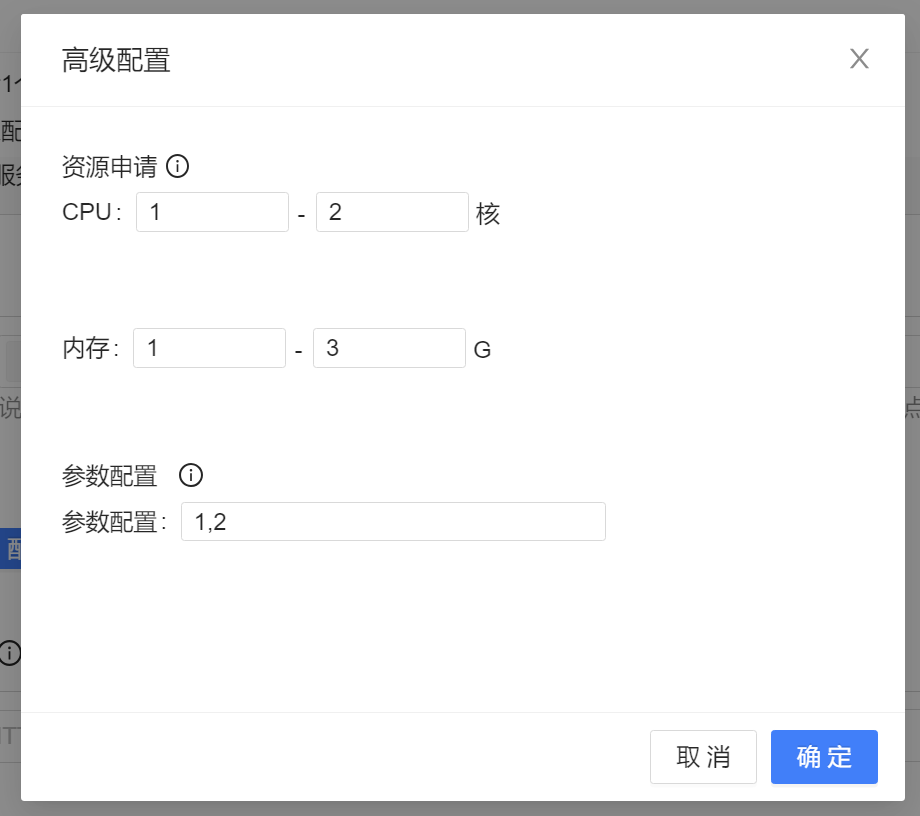
Task: Click the 内存 field label
Action: (87, 349)
